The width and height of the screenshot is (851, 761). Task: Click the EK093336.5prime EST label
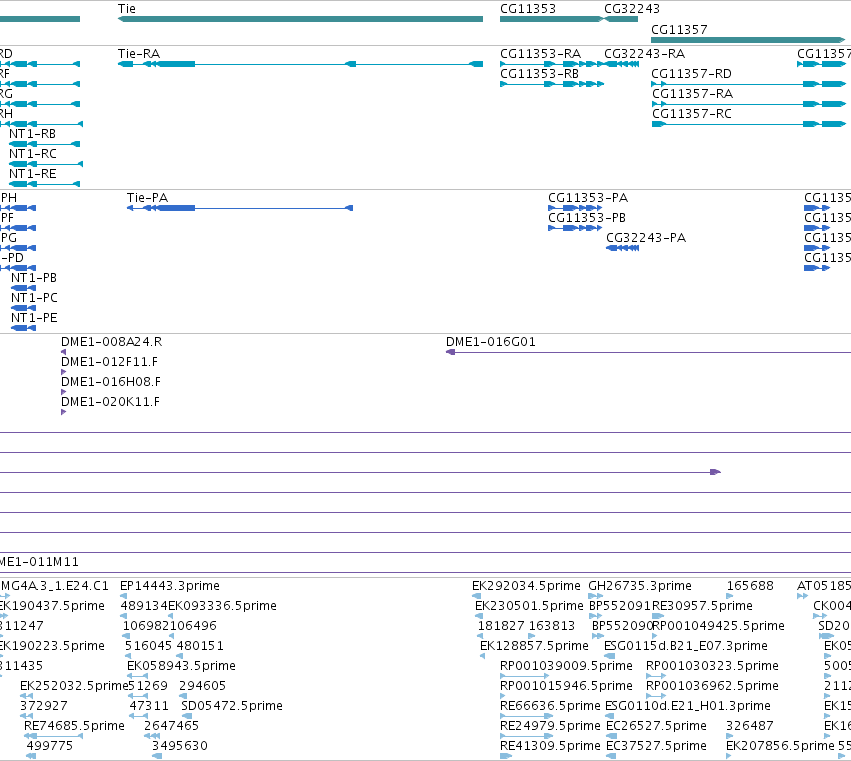(222, 606)
